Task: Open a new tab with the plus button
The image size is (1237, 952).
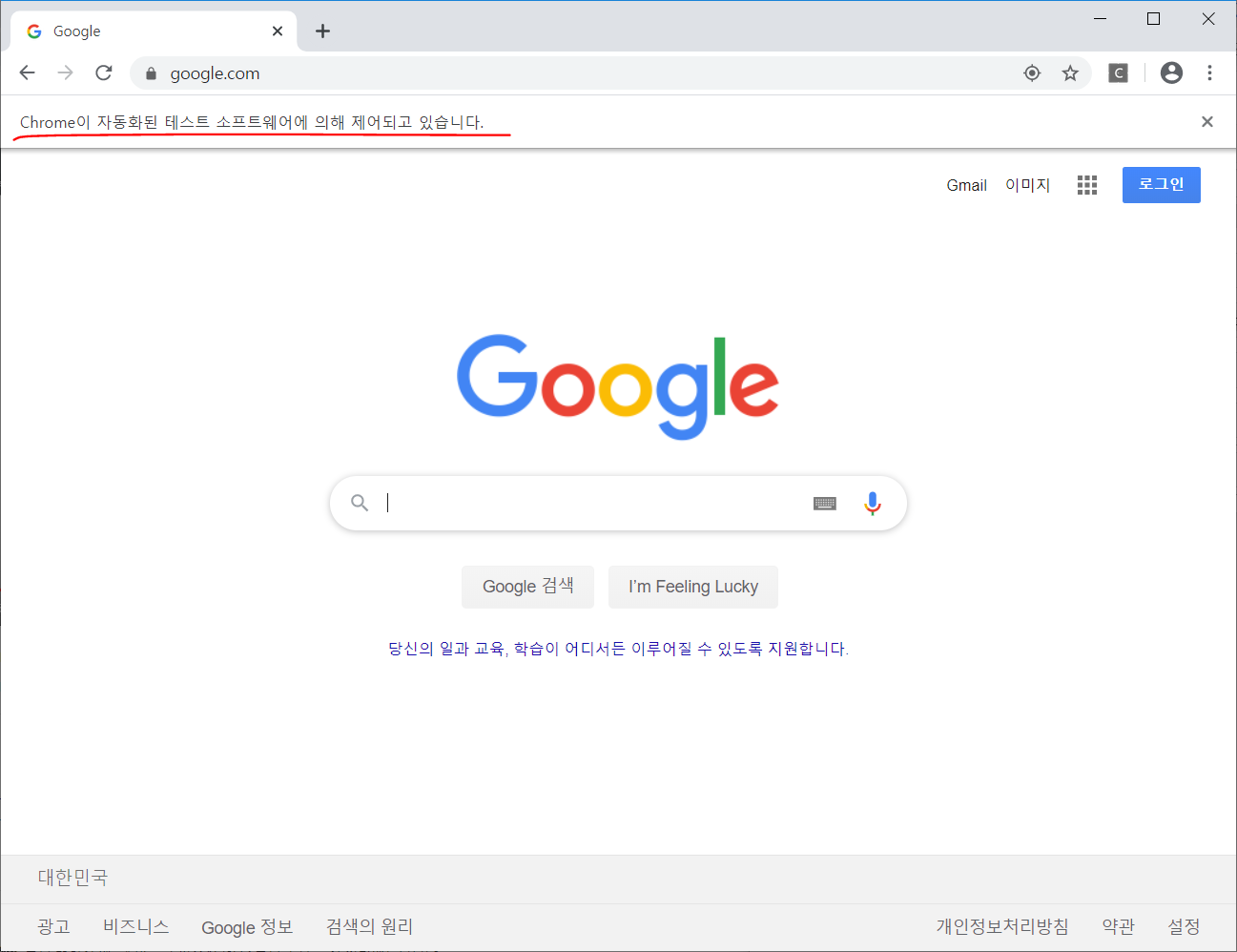Action: click(322, 31)
